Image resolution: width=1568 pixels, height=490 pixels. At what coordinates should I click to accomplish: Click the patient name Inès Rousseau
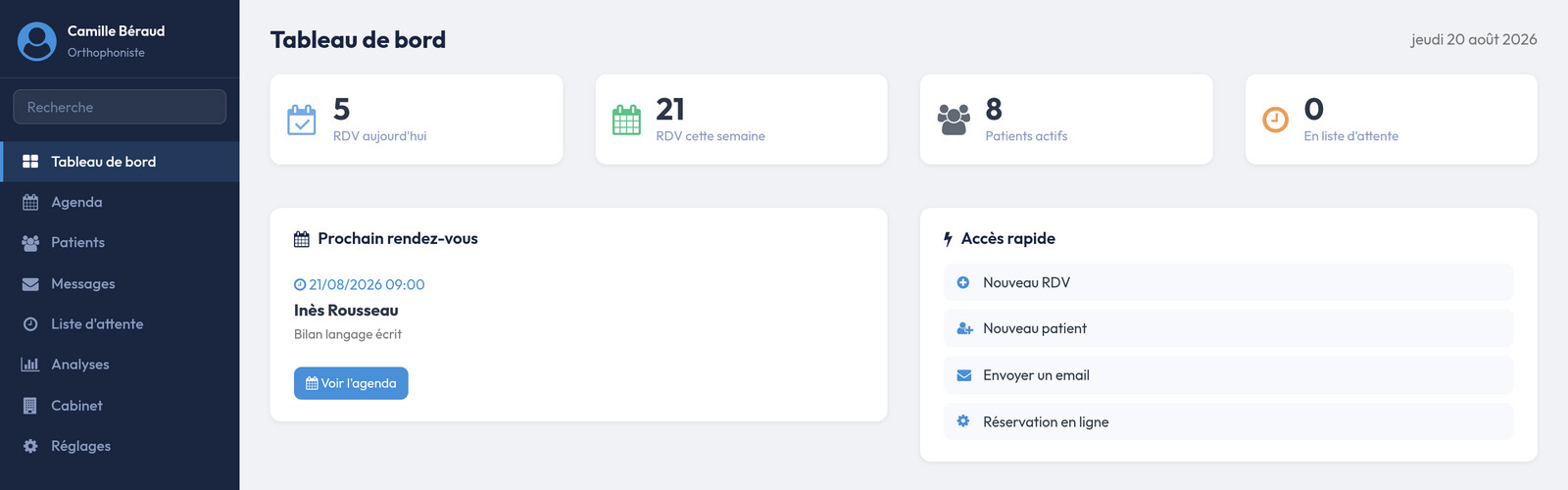[346, 311]
